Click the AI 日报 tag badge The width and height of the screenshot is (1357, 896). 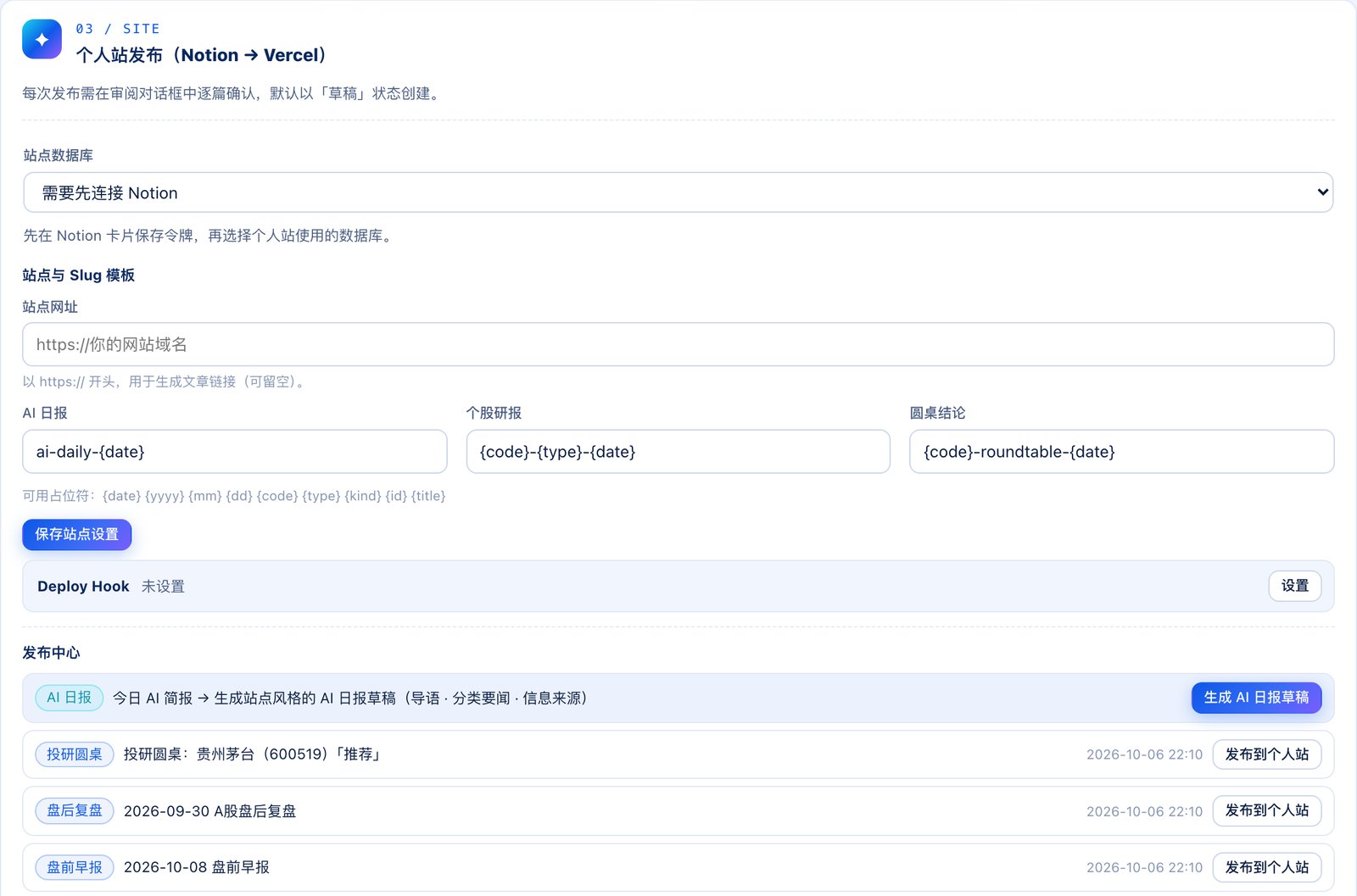69,698
